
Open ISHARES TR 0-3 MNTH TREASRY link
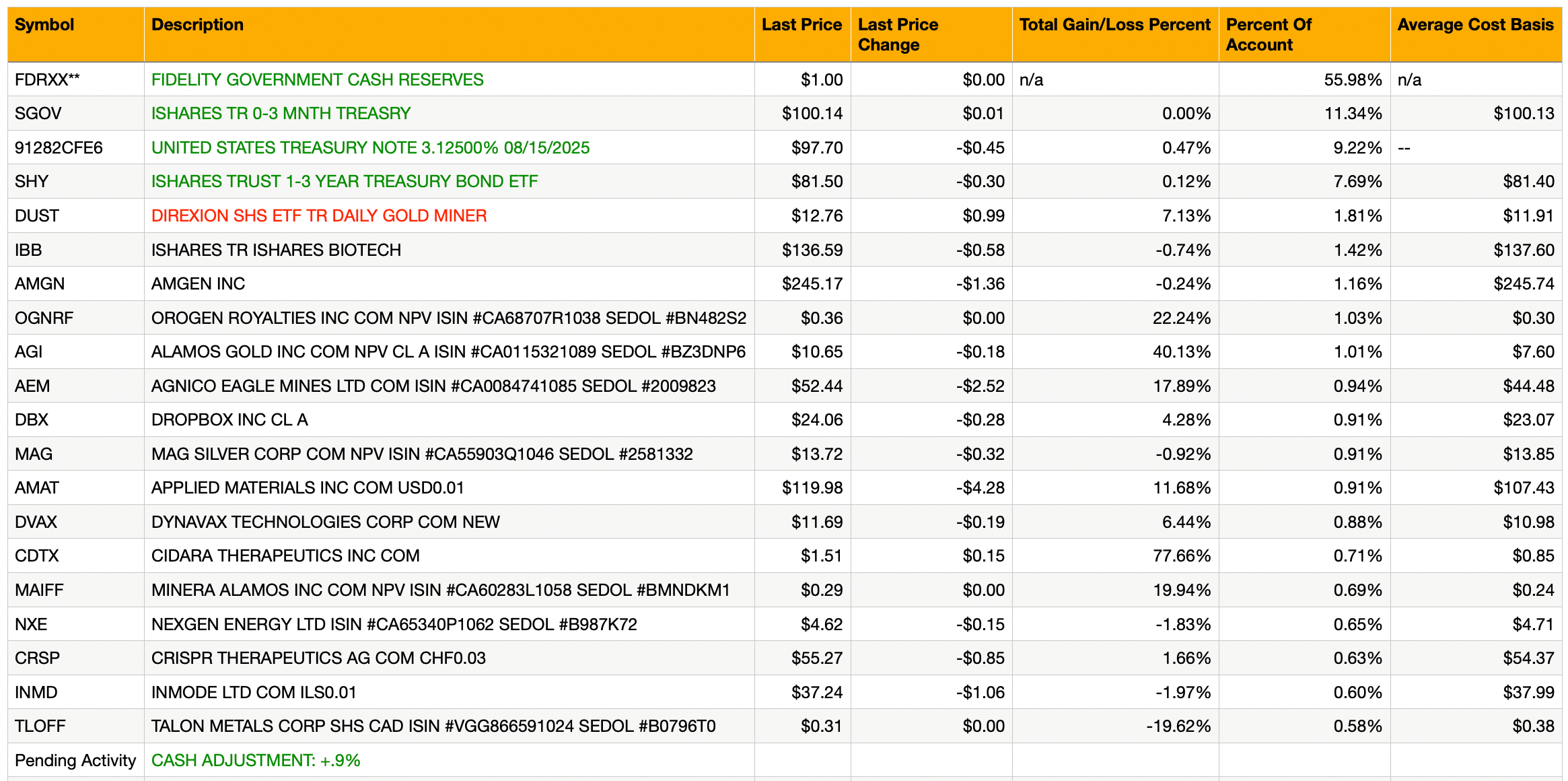(281, 114)
